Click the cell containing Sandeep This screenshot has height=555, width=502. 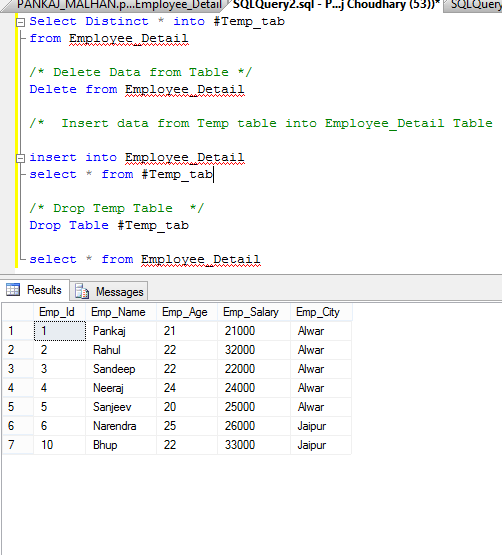(121, 369)
